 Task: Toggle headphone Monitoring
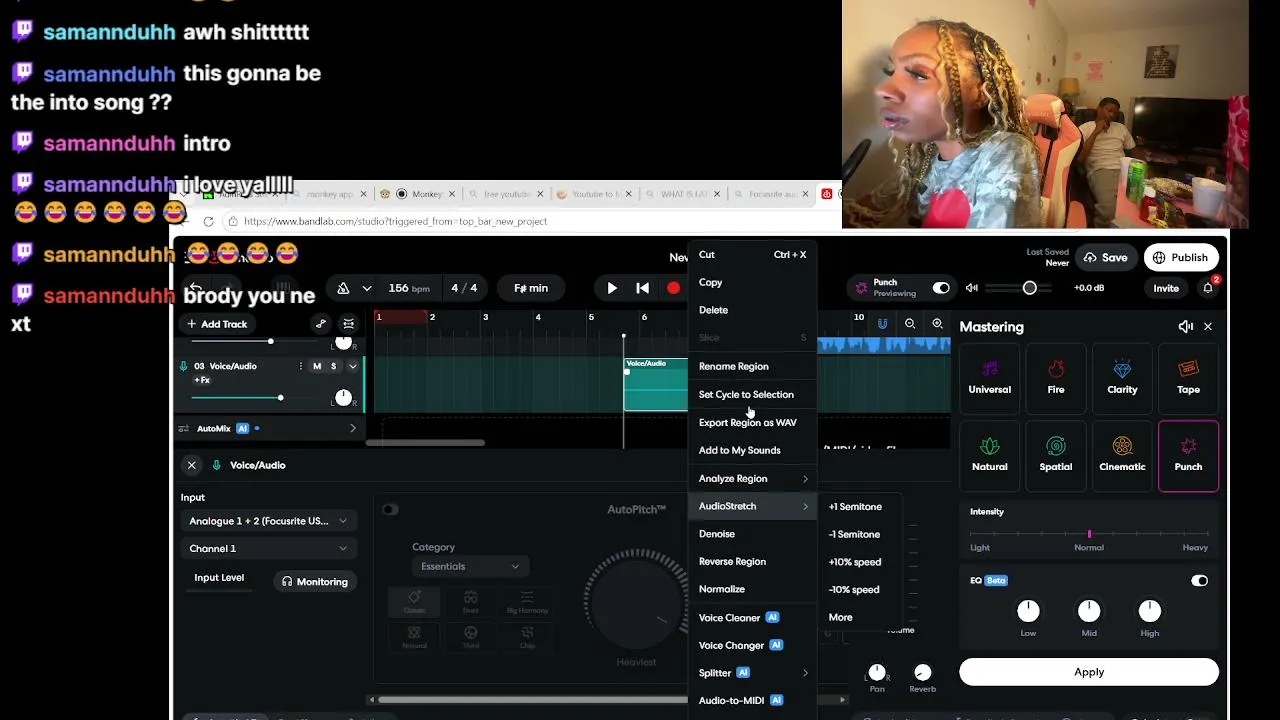pyautogui.click(x=315, y=581)
